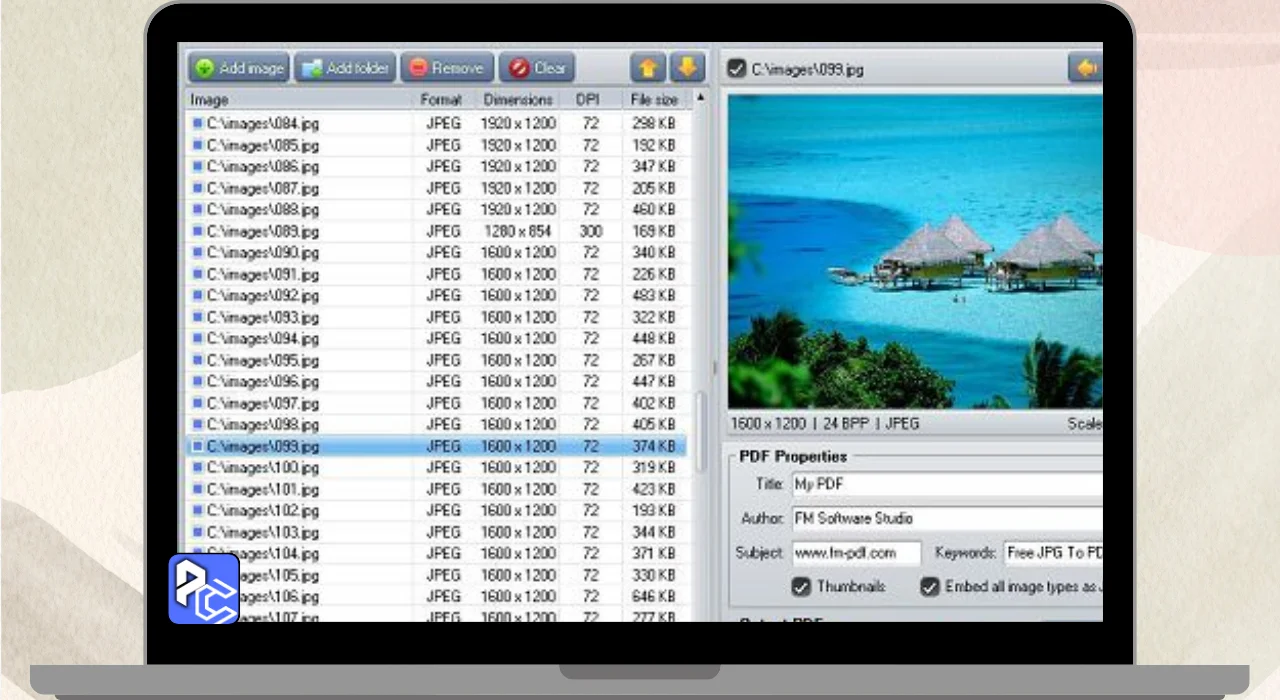Click the blue PC logo badge
The image size is (1280, 700).
[204, 589]
